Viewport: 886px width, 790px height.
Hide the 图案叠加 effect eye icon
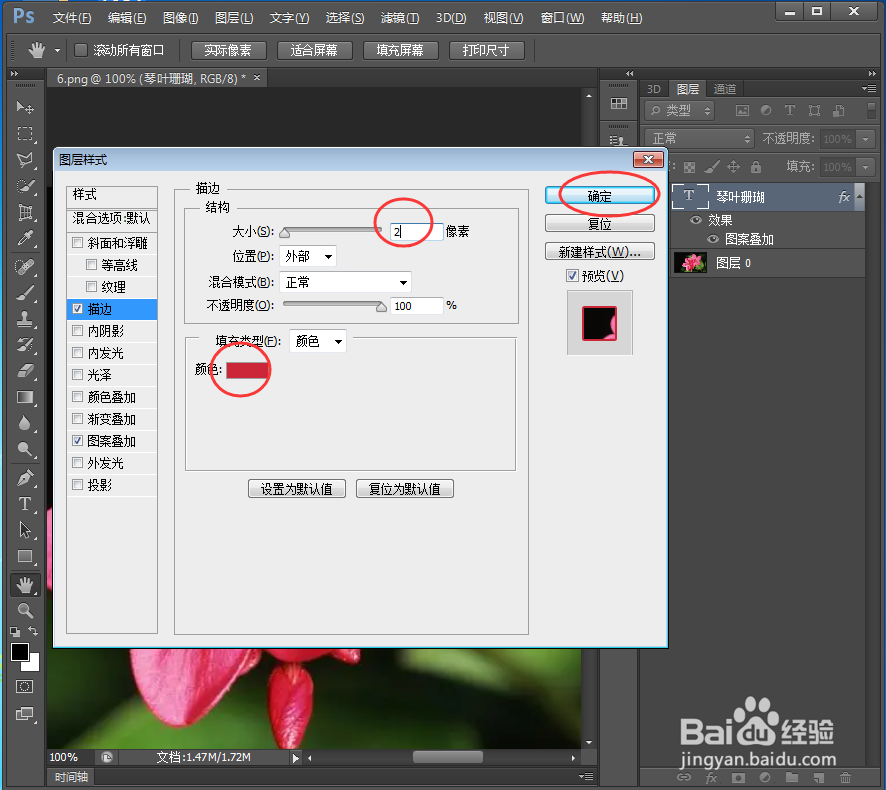(713, 239)
